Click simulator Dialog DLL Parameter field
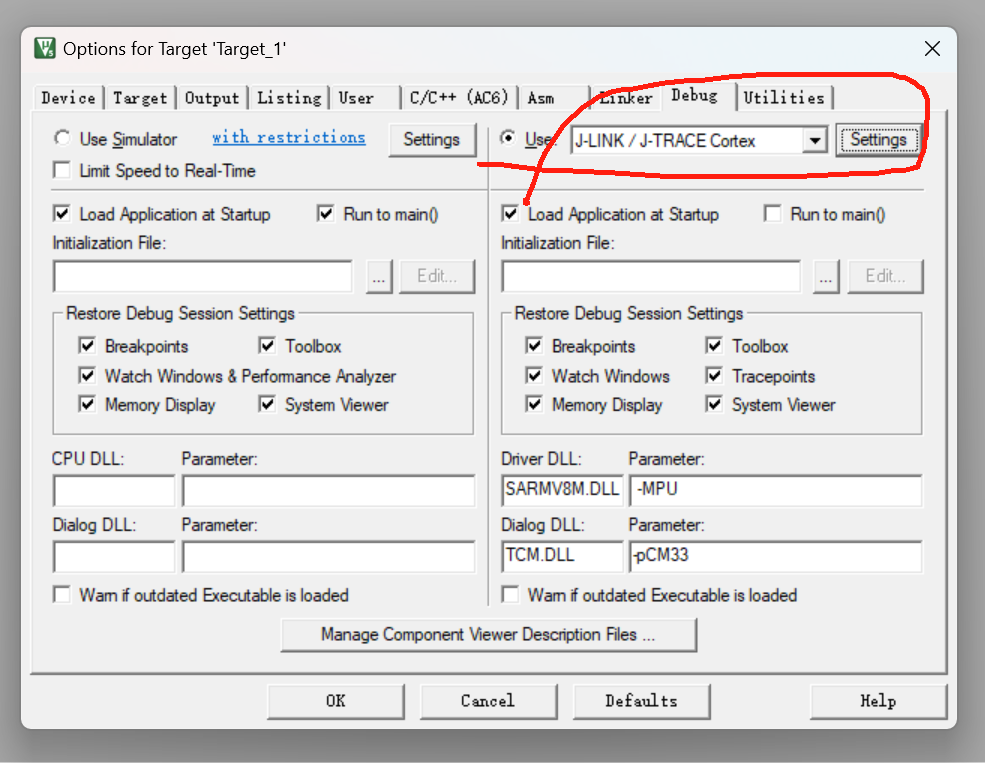 click(x=329, y=556)
